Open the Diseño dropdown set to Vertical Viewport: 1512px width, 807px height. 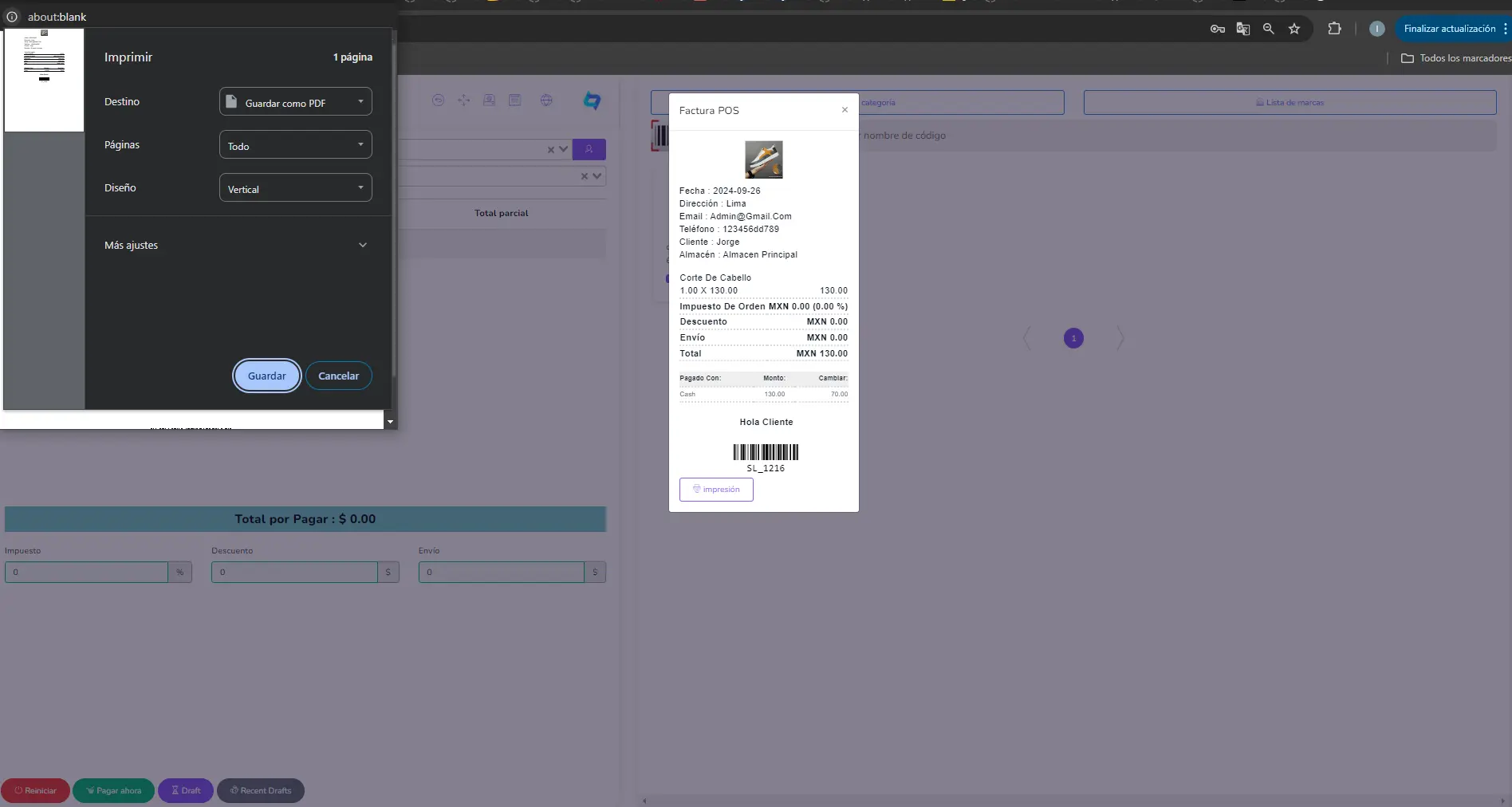pos(295,188)
